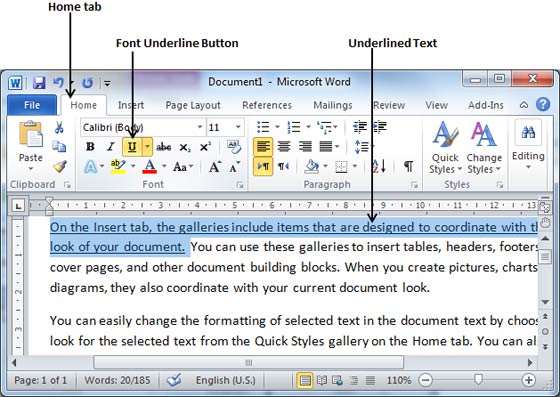This screenshot has height=397, width=560.
Task: Open the Mailings tab
Action: click(333, 105)
